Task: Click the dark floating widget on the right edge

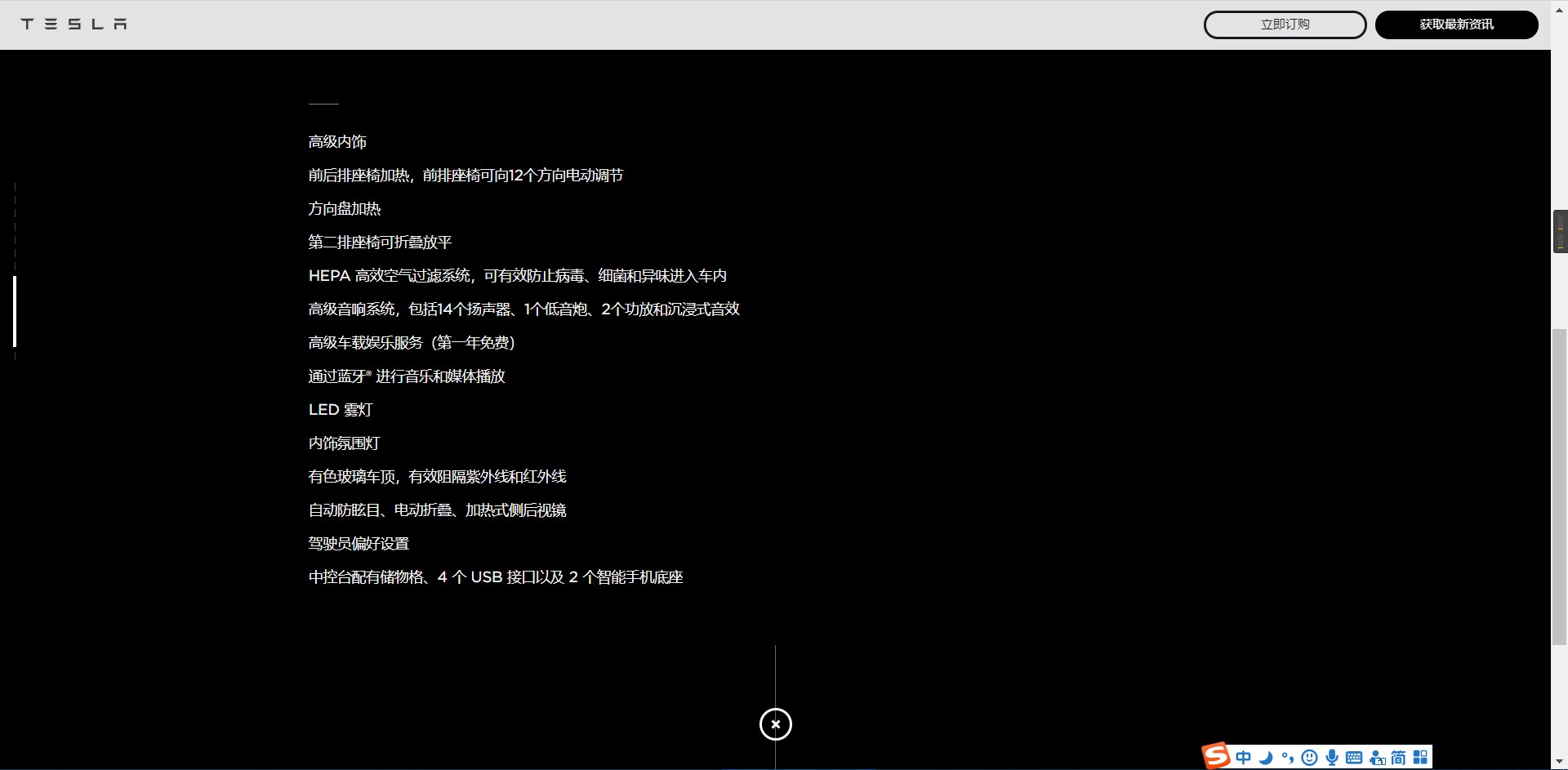Action: tap(1560, 232)
